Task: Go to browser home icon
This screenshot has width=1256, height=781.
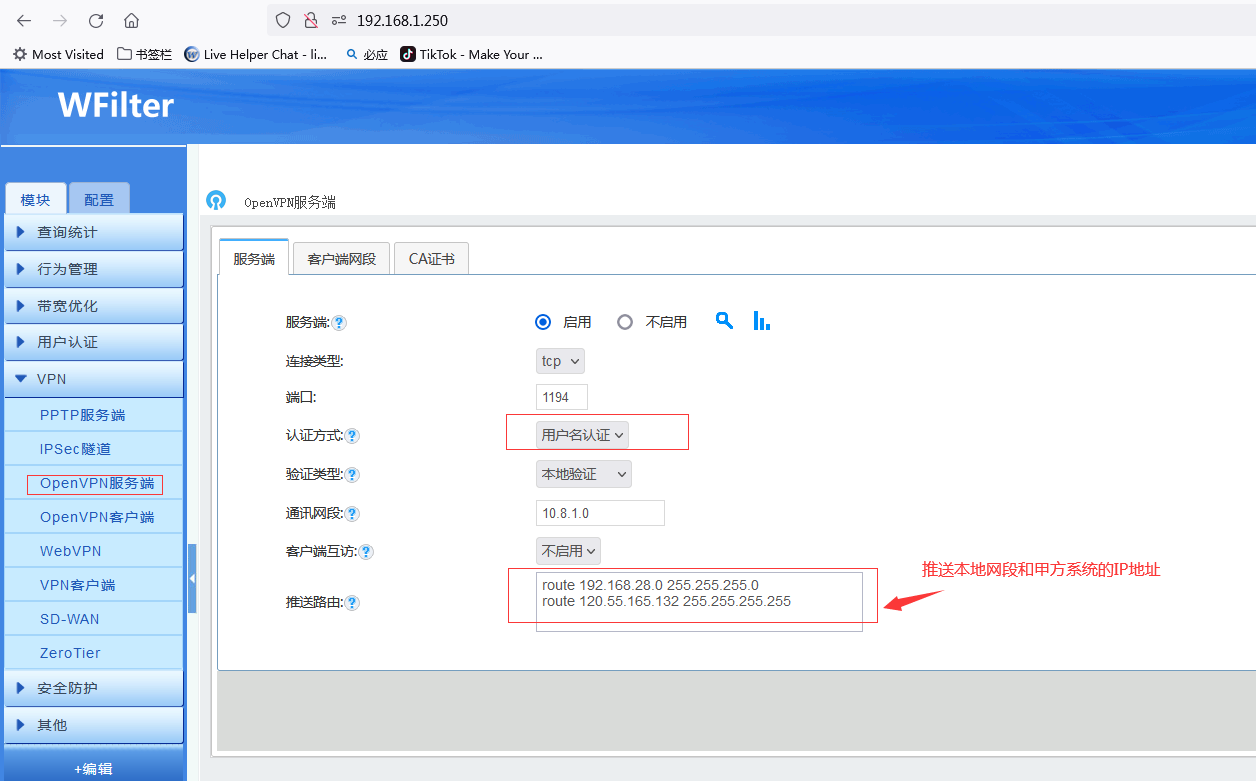Action: pos(131,20)
